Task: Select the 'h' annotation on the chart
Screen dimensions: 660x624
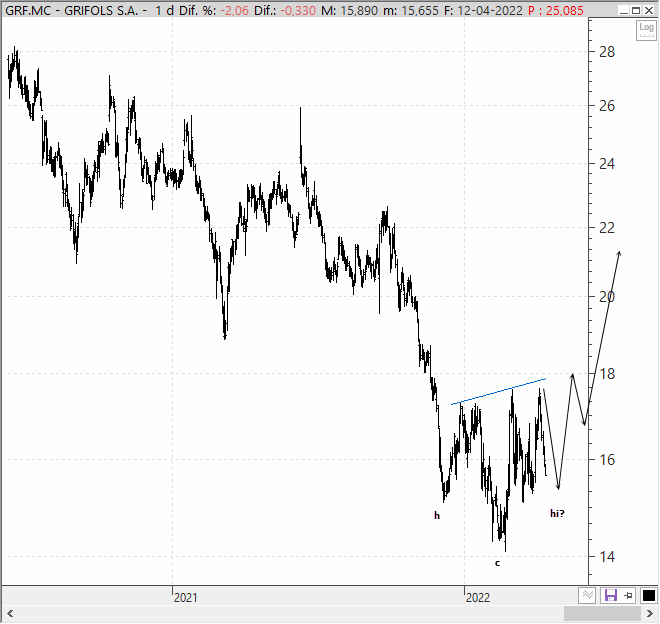Action: (437, 515)
